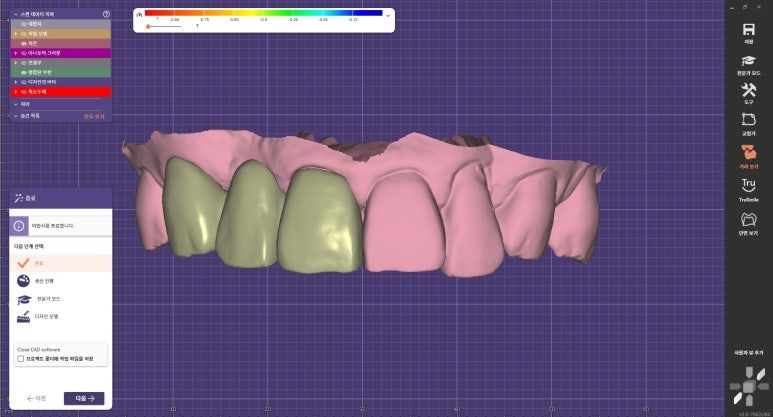The height and width of the screenshot is (417, 773).
Task: Check the box under Close CAD software
Action: (x=21, y=359)
